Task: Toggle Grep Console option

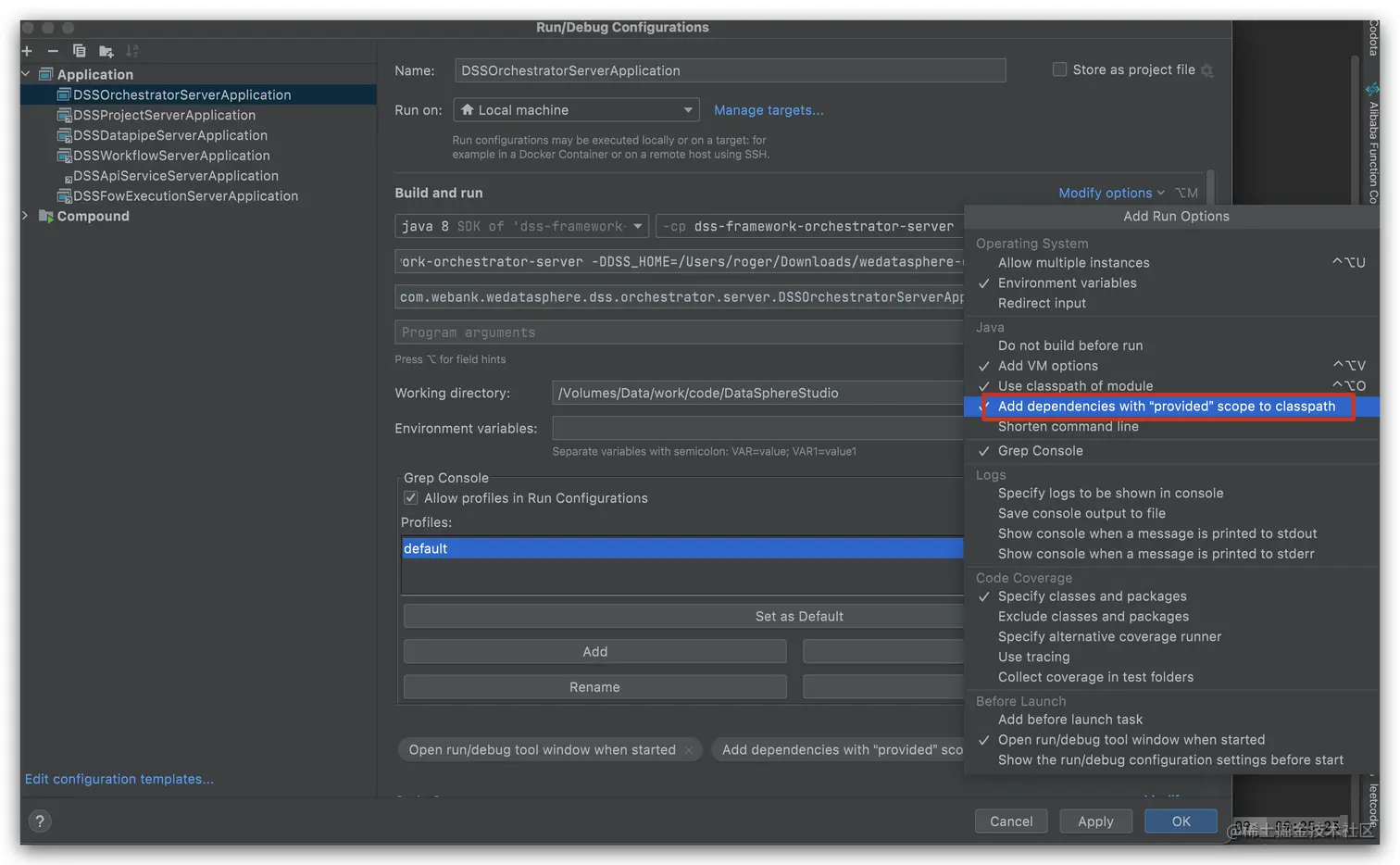Action: coord(1040,451)
